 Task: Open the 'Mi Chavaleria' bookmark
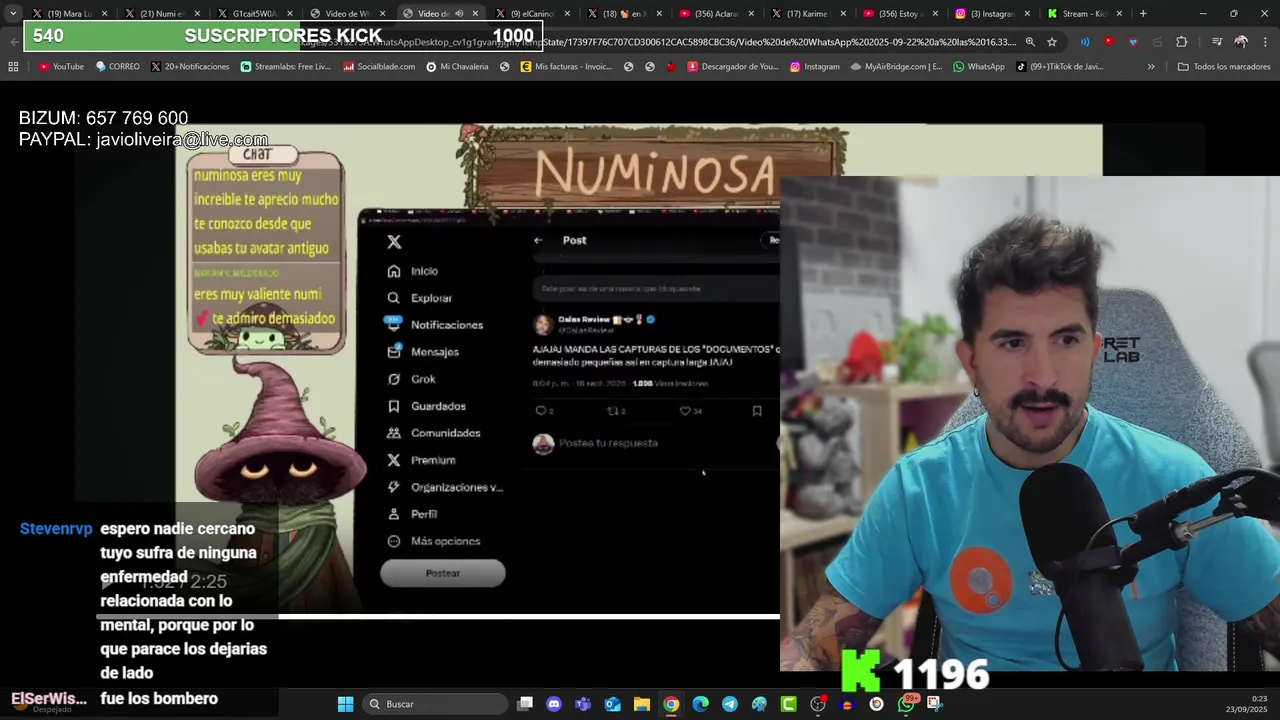coord(457,66)
